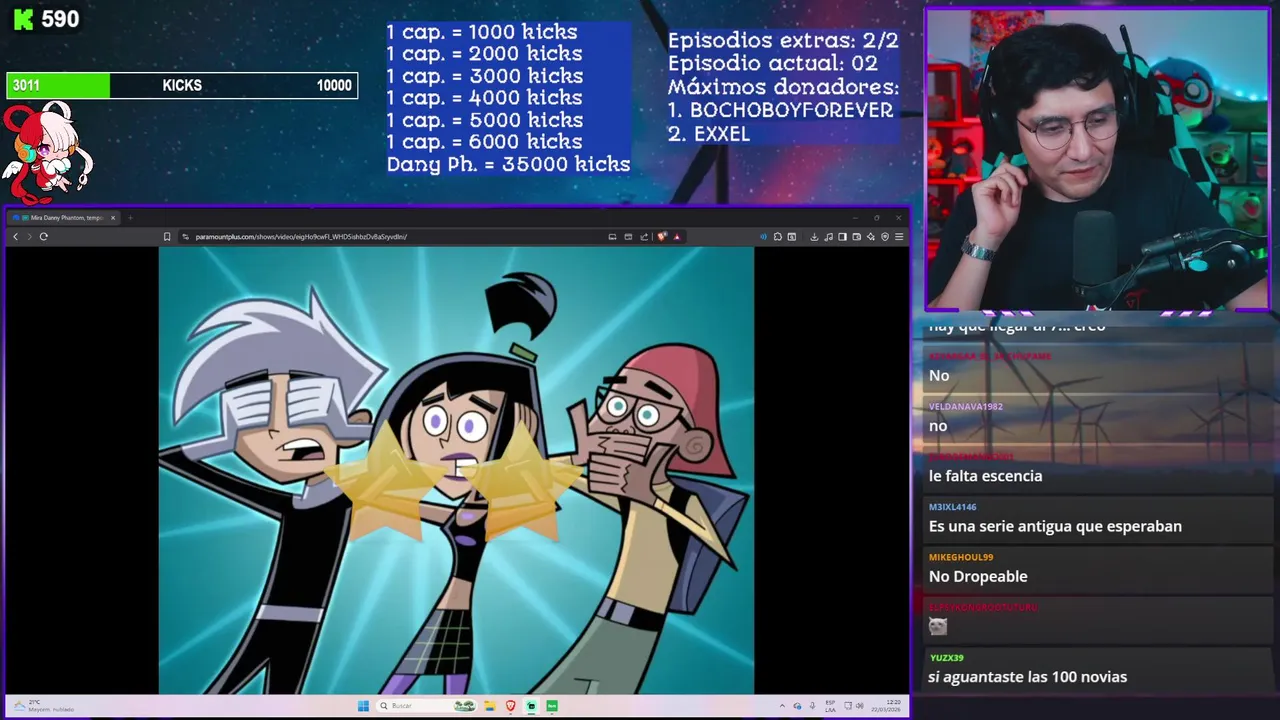This screenshot has width=1280, height=720.
Task: Click the blue audio playing indicator icon
Action: click(764, 237)
